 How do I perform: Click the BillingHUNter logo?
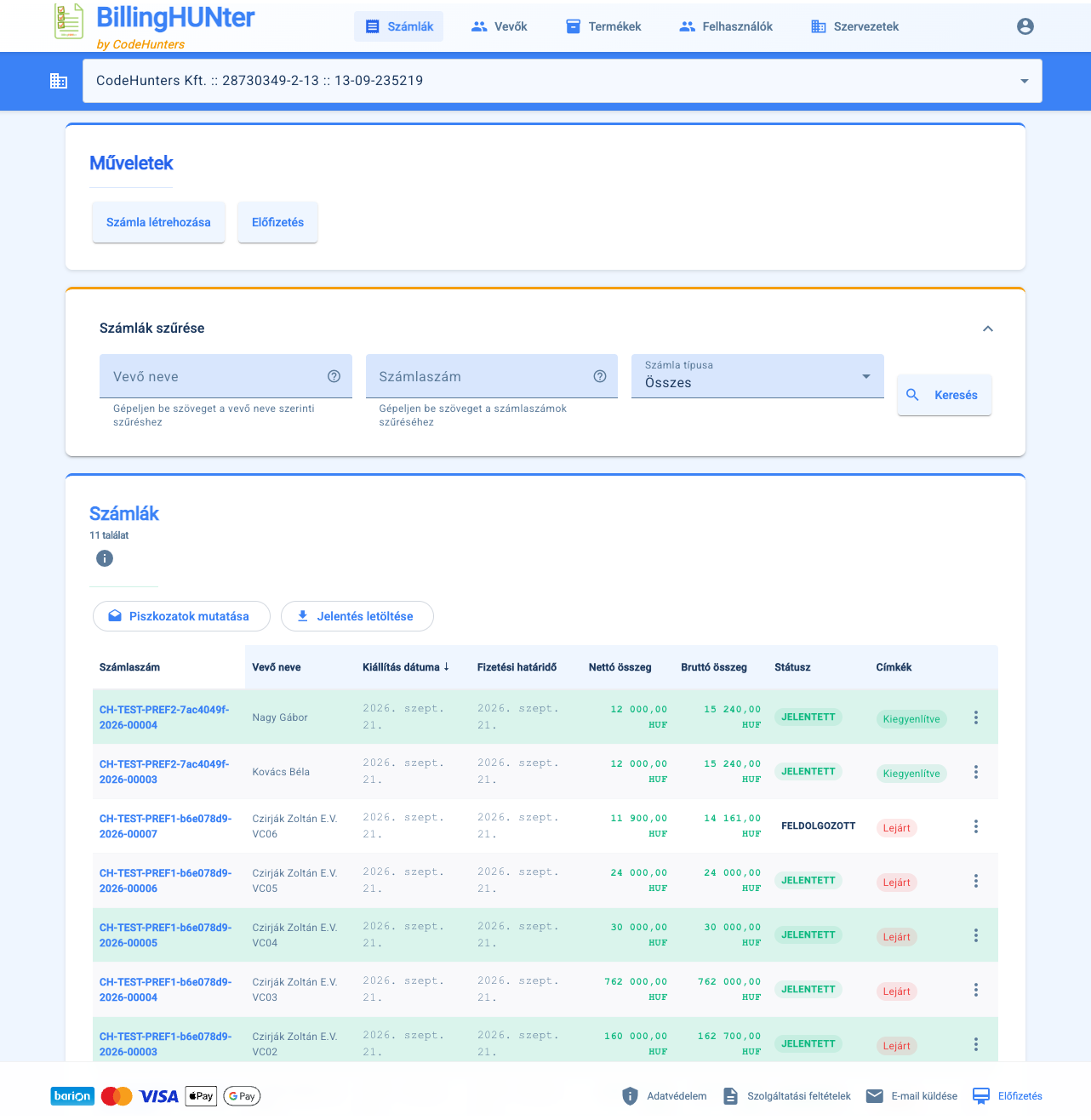[155, 26]
